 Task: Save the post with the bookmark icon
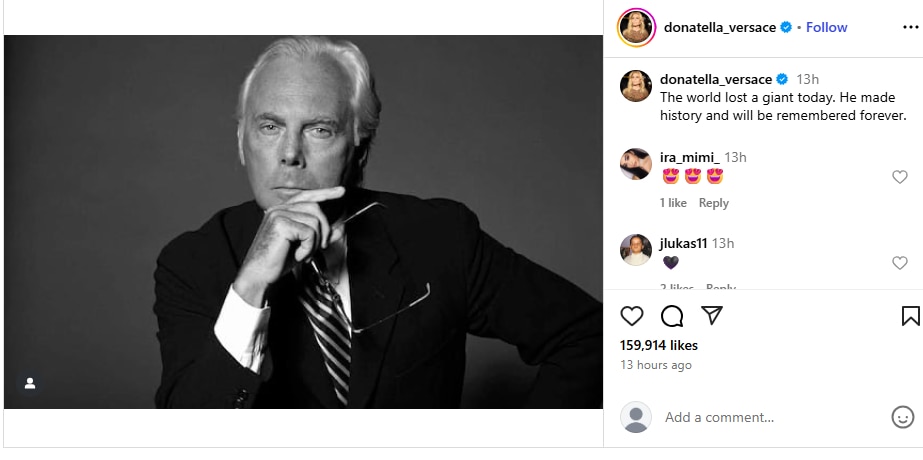coord(910,316)
